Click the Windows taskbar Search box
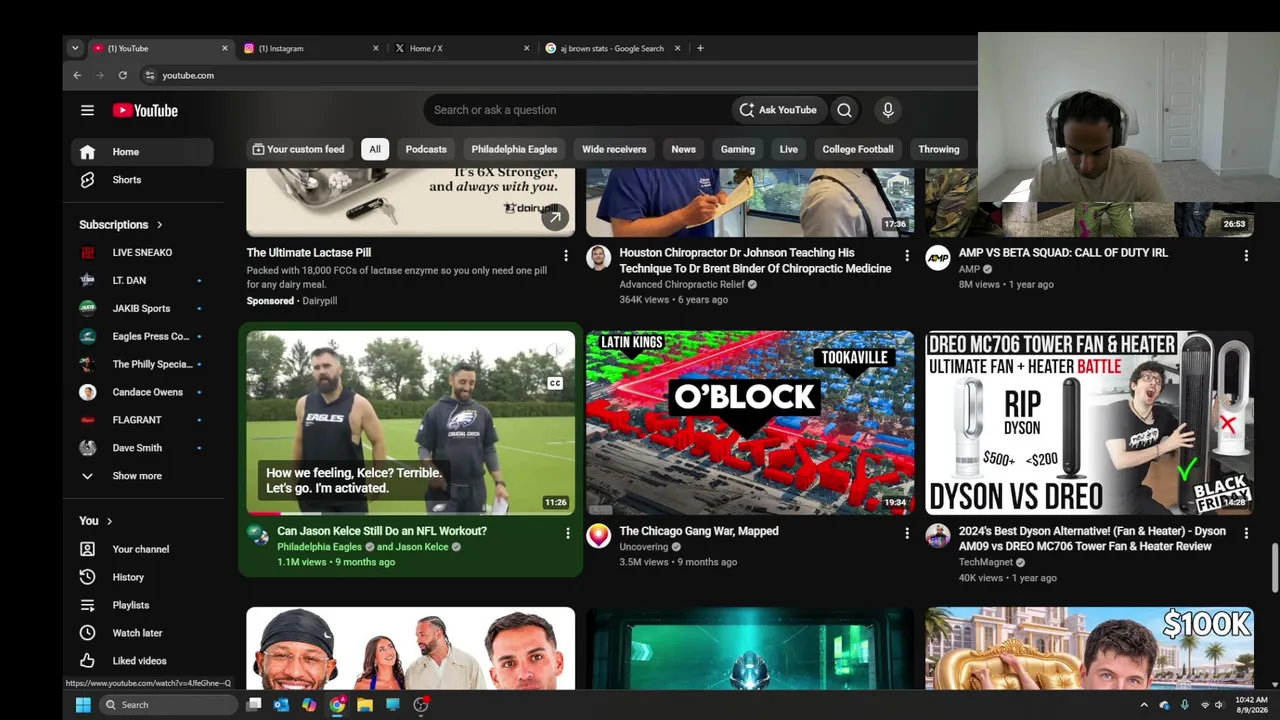1280x720 pixels. (x=168, y=705)
